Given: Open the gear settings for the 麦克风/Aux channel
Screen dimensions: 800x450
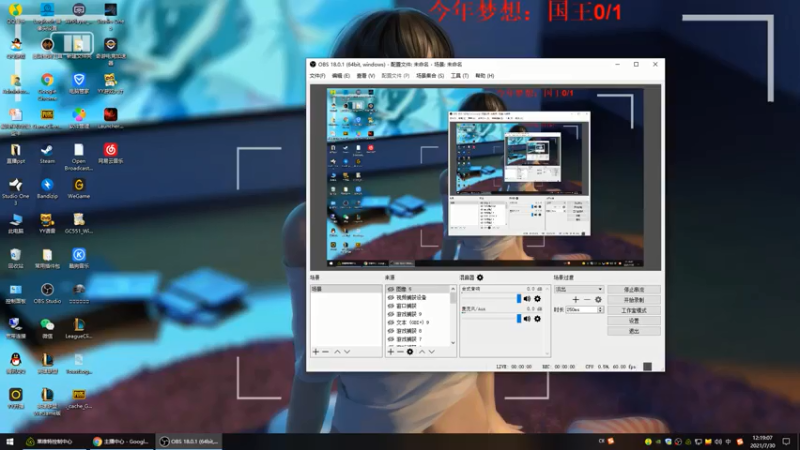Looking at the screenshot, I should (537, 319).
